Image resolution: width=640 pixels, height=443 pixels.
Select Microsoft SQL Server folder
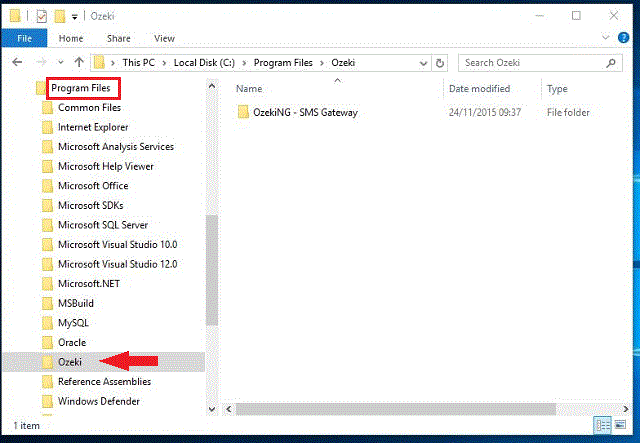103,225
